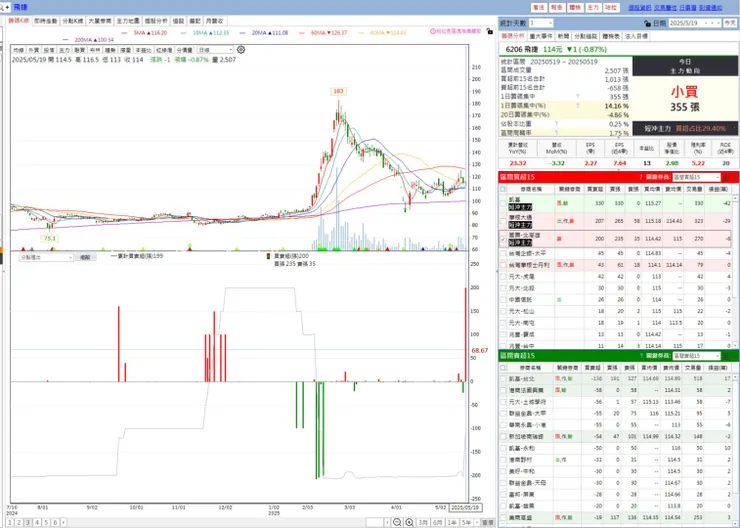Switch to the 主力地圖 tab
Screen dimensions: 740x528
[x=128, y=21]
